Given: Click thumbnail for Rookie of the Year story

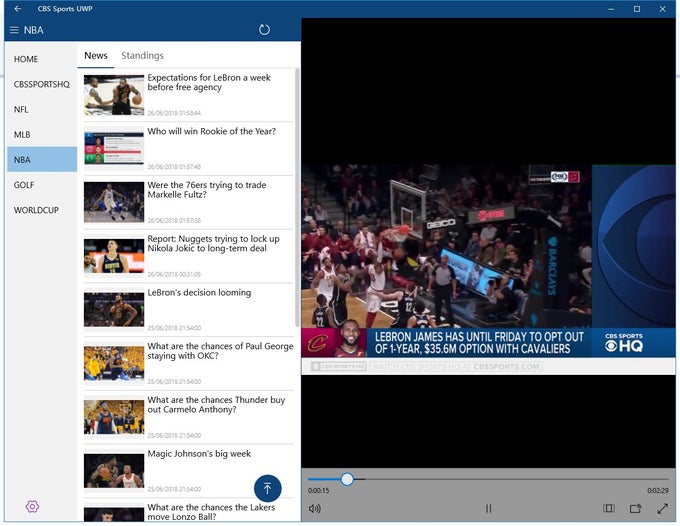Looking at the screenshot, I should (114, 149).
